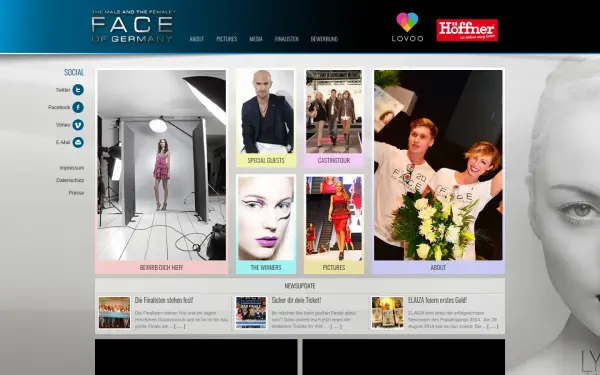Viewport: 600px width, 375px height.
Task: Click the About tile label
Action: tap(438, 267)
